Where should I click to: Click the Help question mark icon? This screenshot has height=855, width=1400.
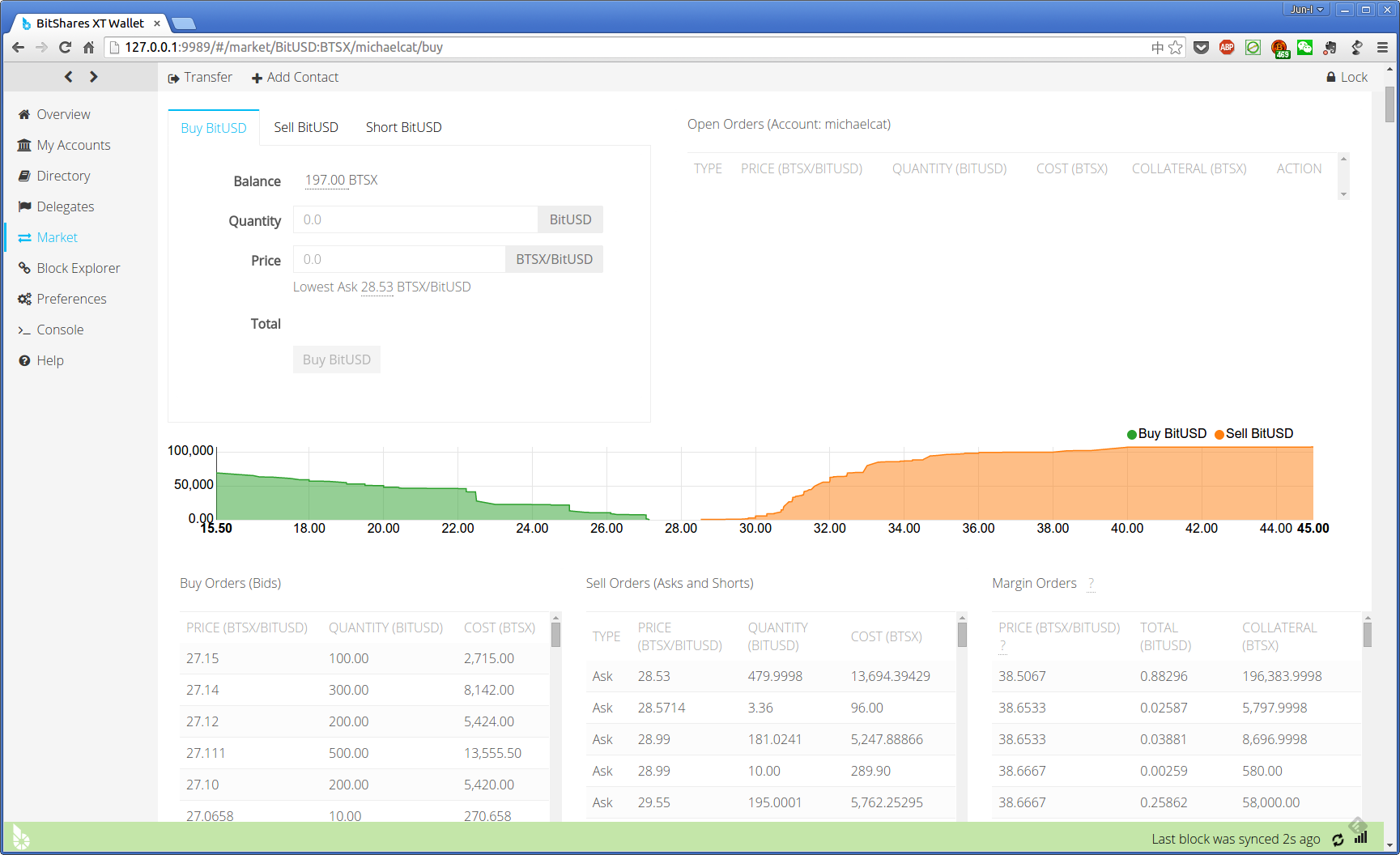click(24, 360)
